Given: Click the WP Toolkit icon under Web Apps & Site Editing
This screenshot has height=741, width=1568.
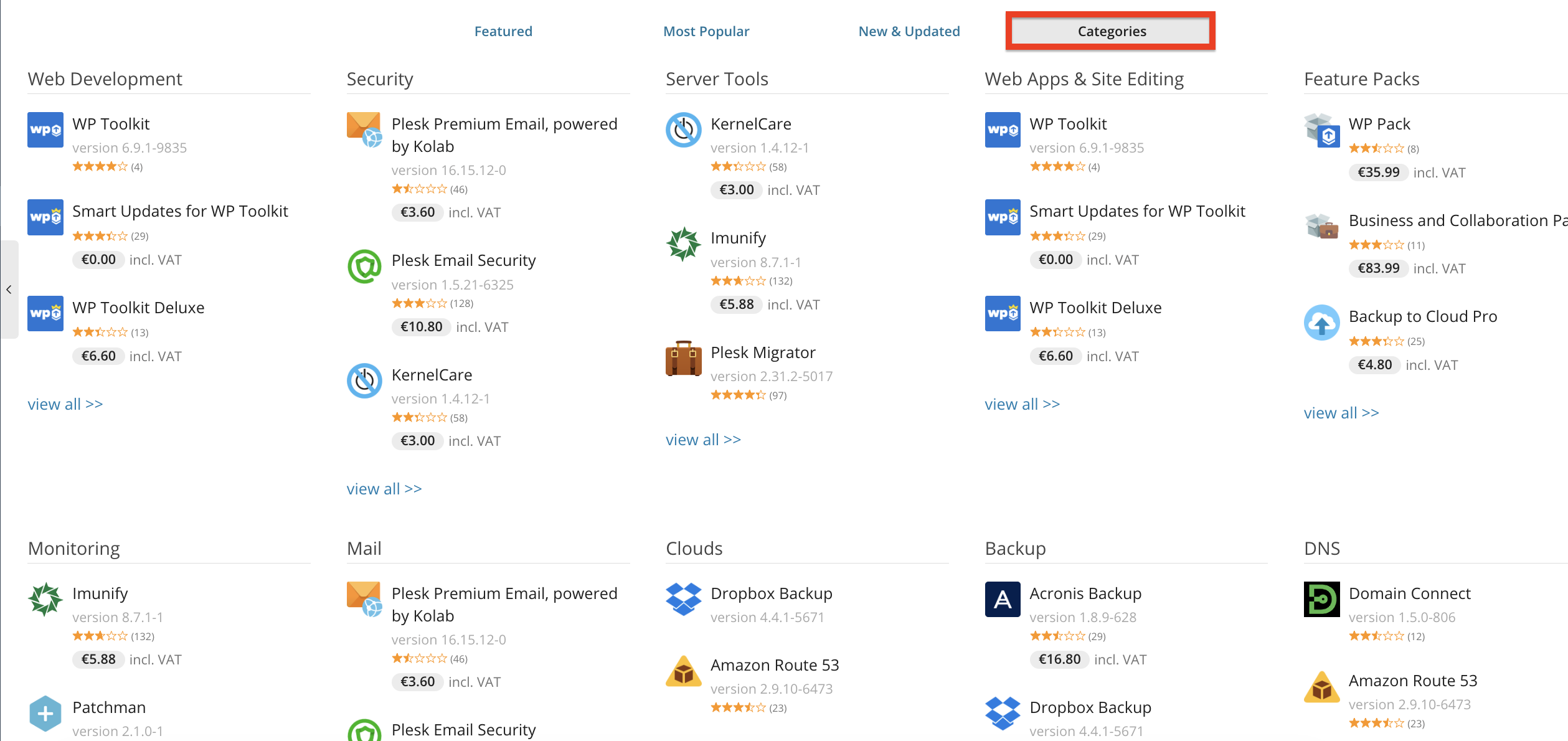Looking at the screenshot, I should [x=1003, y=130].
